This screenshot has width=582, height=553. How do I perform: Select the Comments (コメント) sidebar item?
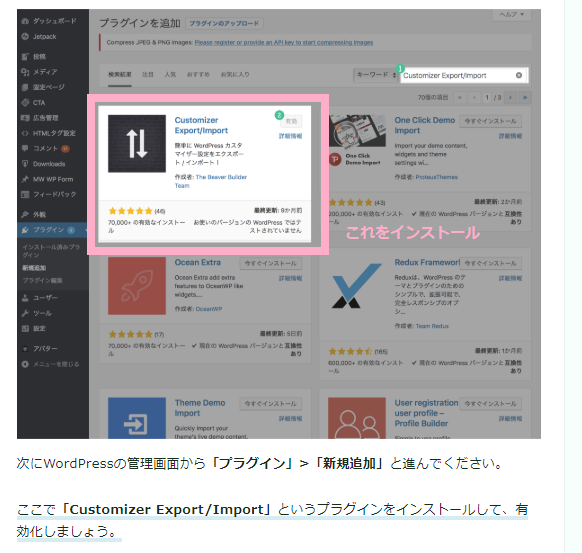[45, 148]
